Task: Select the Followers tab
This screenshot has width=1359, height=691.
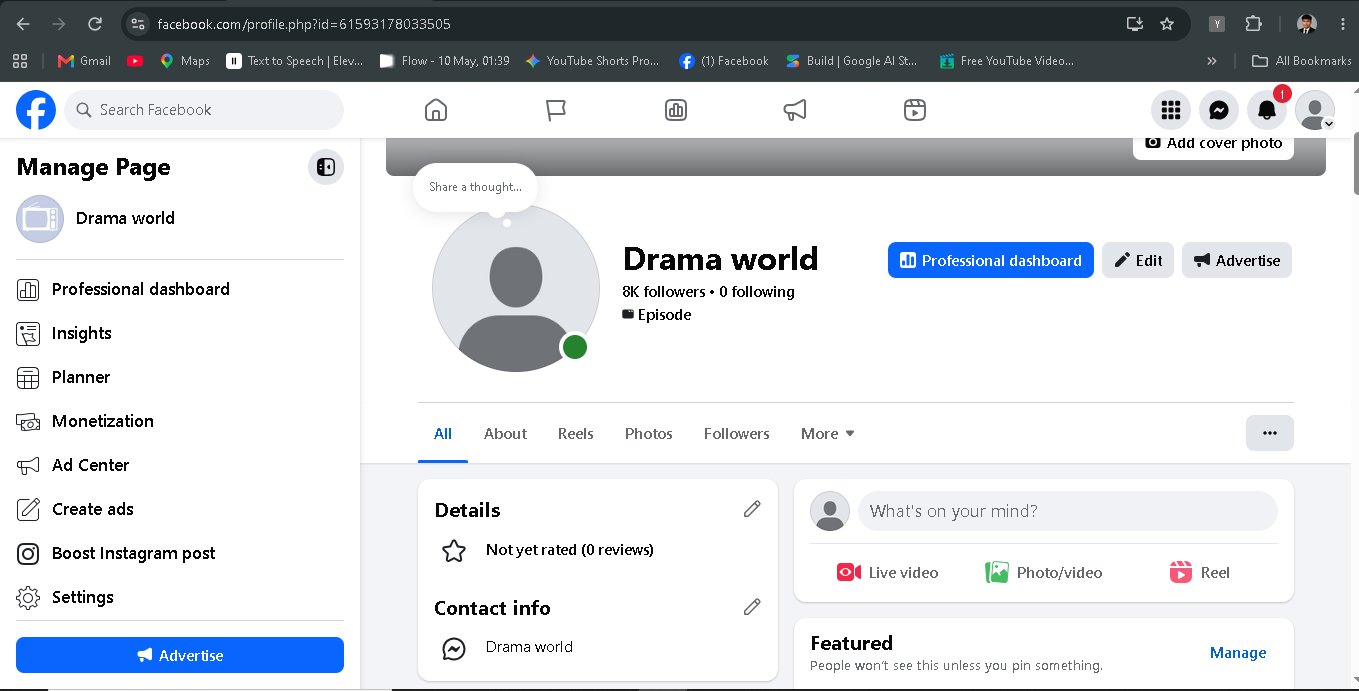Action: (x=737, y=434)
